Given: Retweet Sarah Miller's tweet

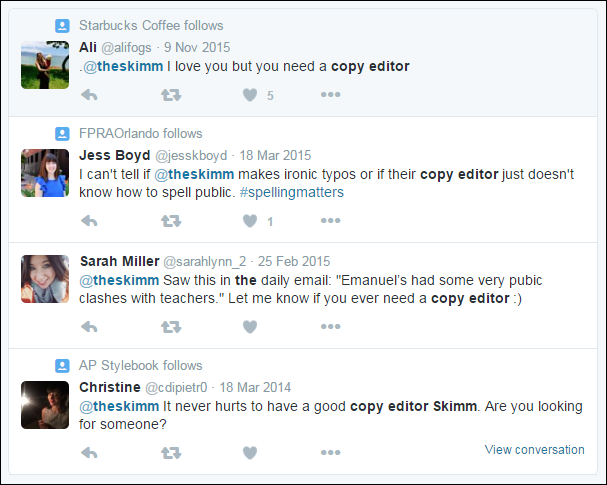Looking at the screenshot, I should 171,326.
